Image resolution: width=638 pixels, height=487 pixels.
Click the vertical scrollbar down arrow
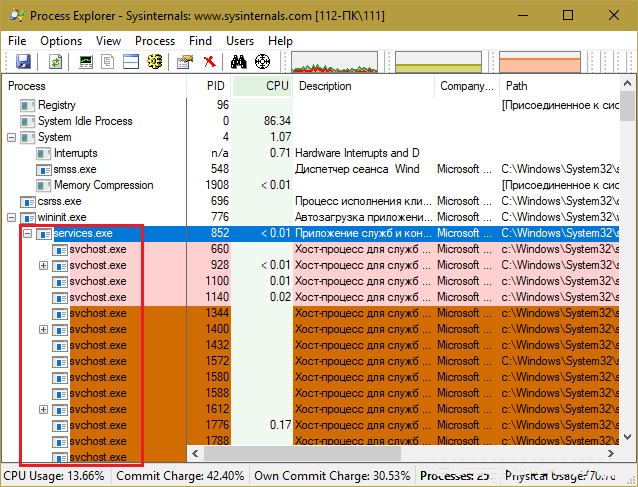pyautogui.click(x=627, y=437)
